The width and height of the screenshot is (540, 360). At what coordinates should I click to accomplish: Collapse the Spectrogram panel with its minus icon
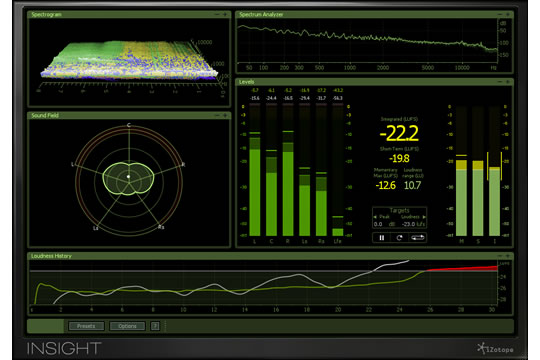217,14
